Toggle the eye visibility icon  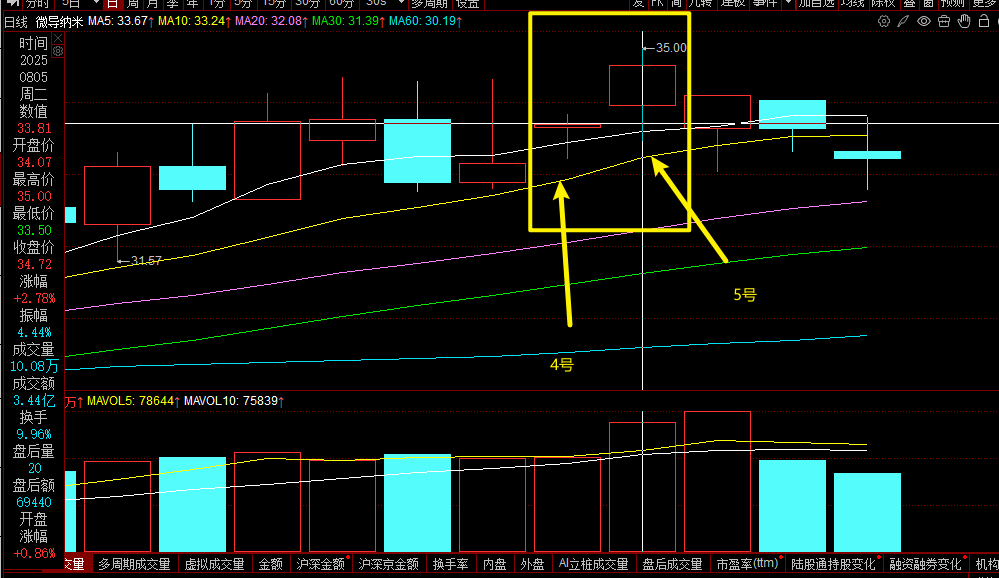click(x=924, y=21)
